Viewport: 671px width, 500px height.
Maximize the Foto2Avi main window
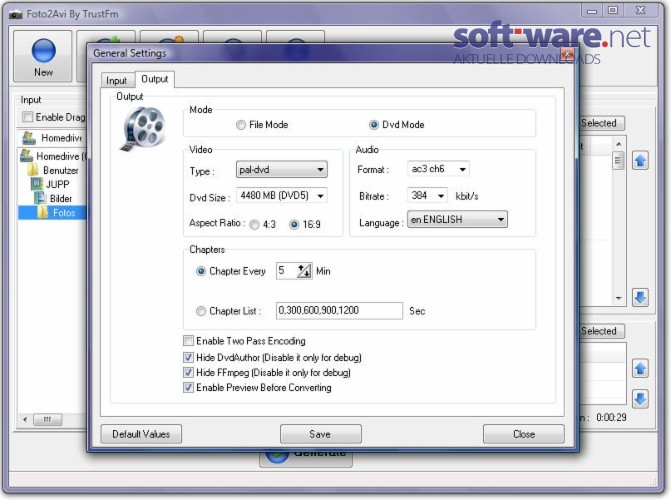(x=613, y=10)
